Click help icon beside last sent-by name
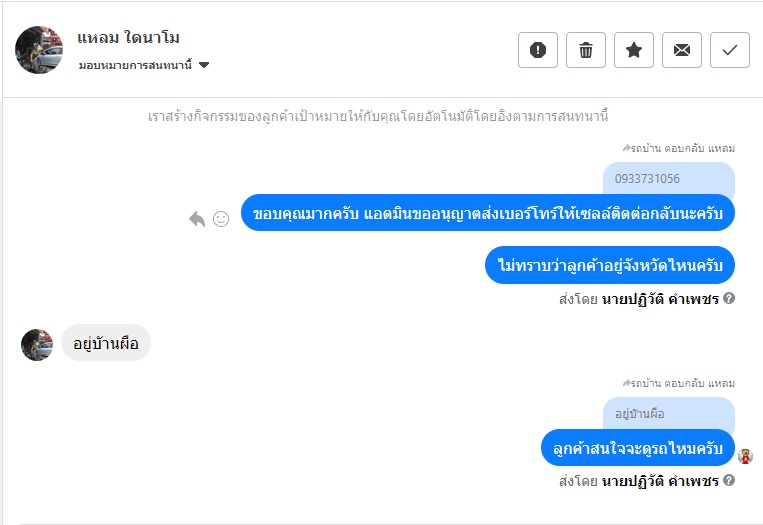 729,481
